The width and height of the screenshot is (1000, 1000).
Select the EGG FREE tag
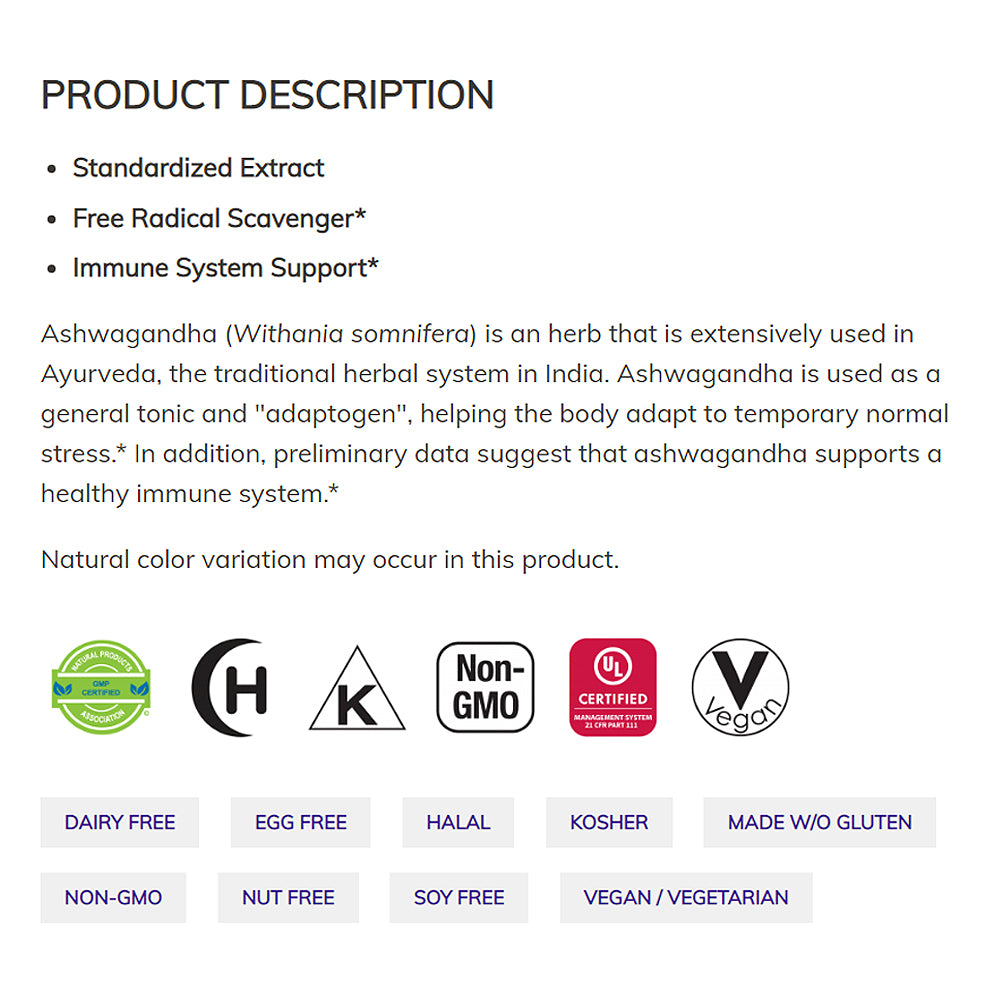301,822
